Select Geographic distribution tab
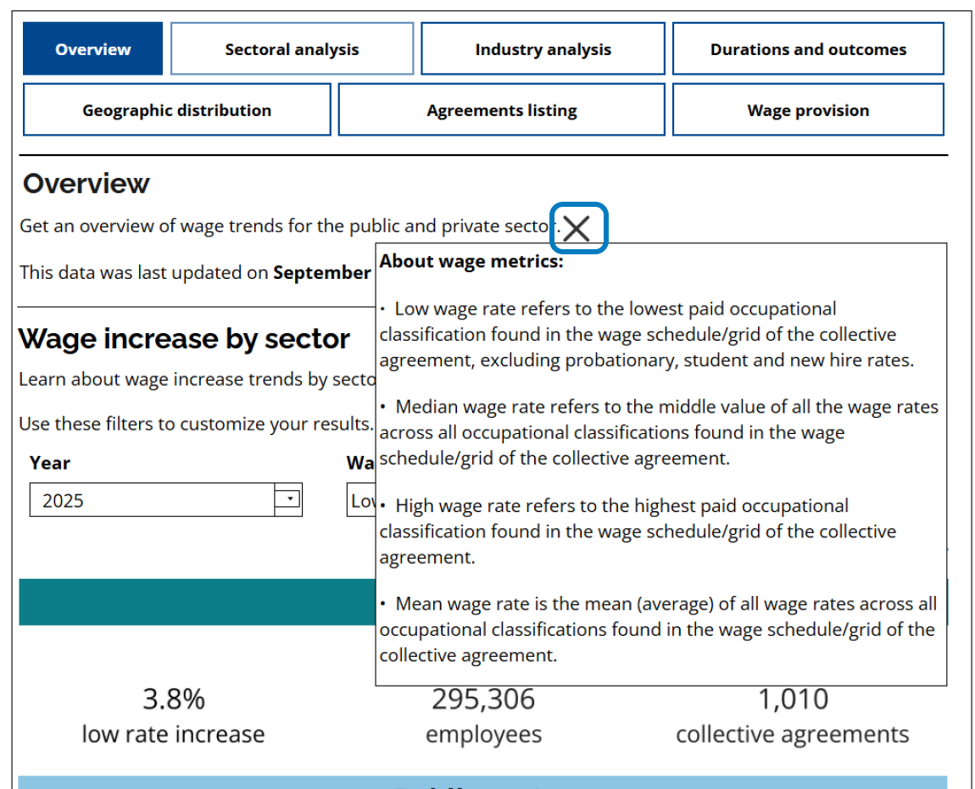This screenshot has width=975, height=789. tap(177, 110)
